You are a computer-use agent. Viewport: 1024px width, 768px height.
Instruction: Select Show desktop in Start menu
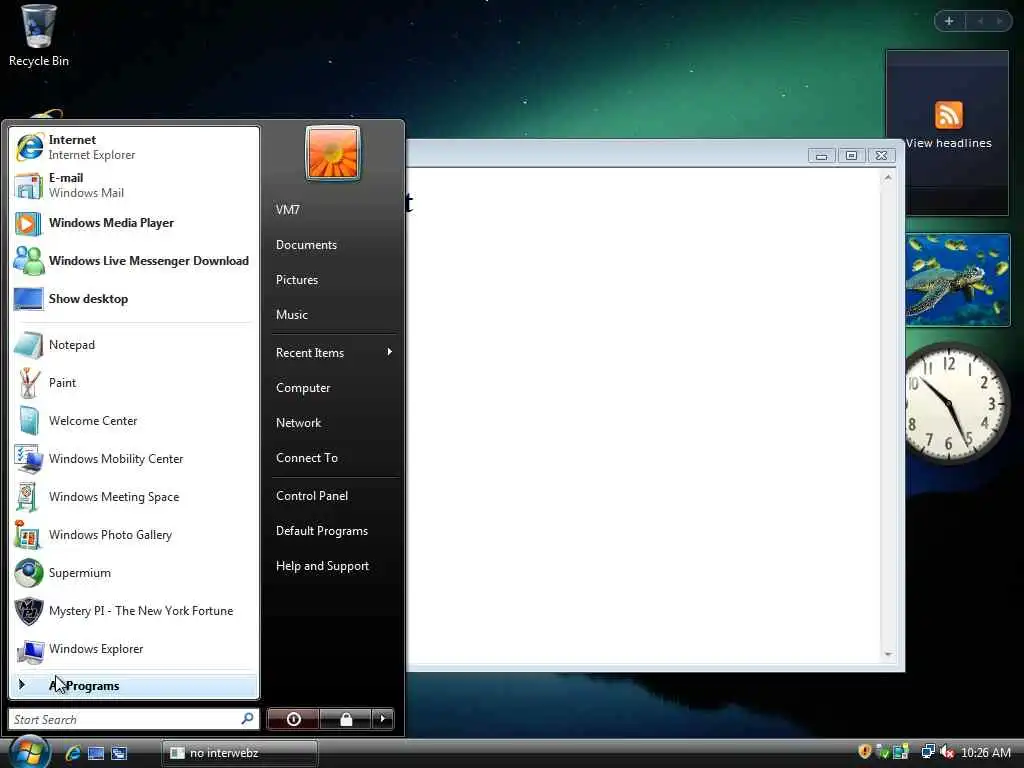point(134,298)
